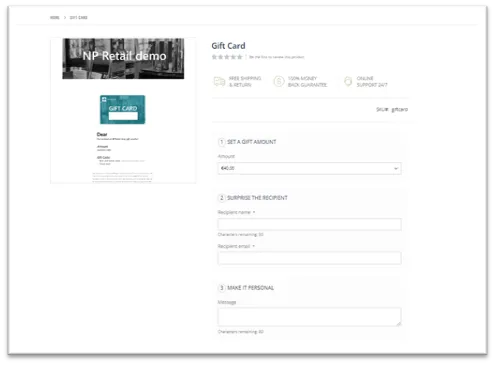Click the SKU giftcard value
This screenshot has width=495, height=365.
399,109
